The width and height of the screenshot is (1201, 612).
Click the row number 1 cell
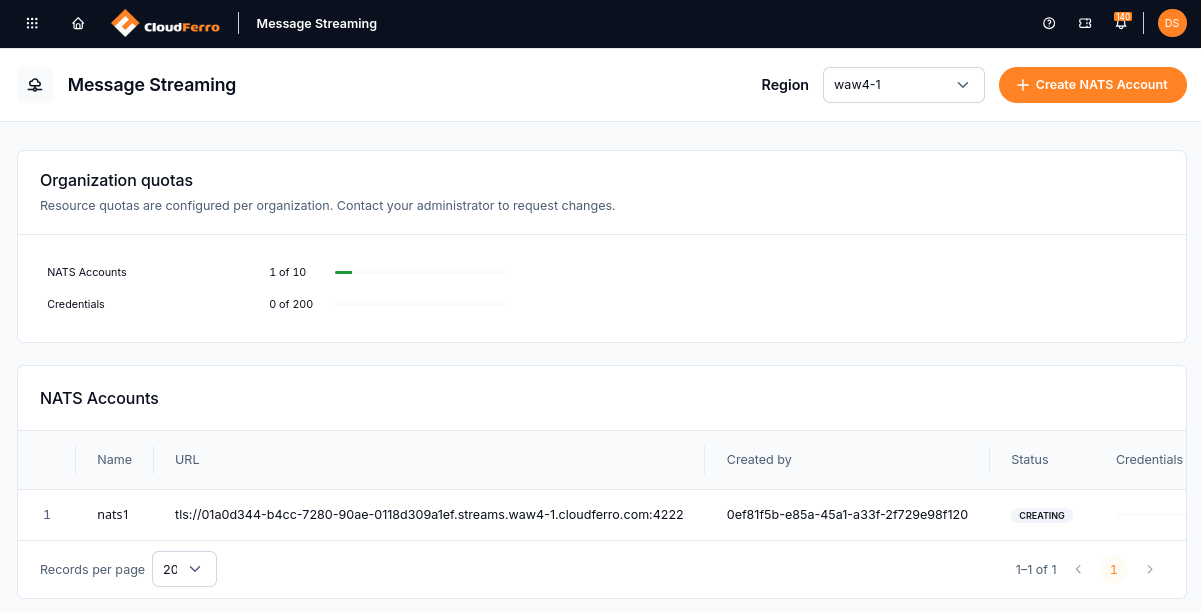[x=47, y=515]
